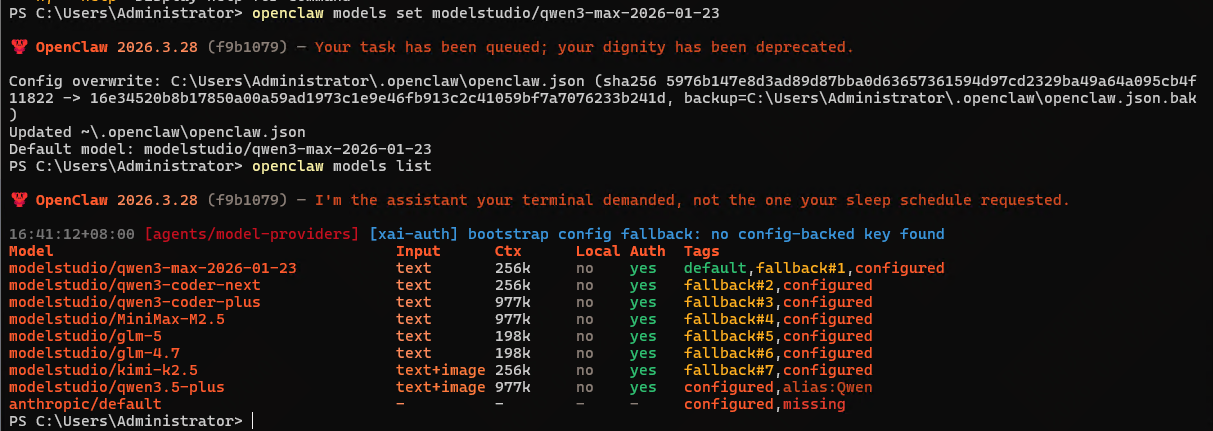Click the 'openclaw models list' command
1213x431 pixels.
tap(342, 166)
